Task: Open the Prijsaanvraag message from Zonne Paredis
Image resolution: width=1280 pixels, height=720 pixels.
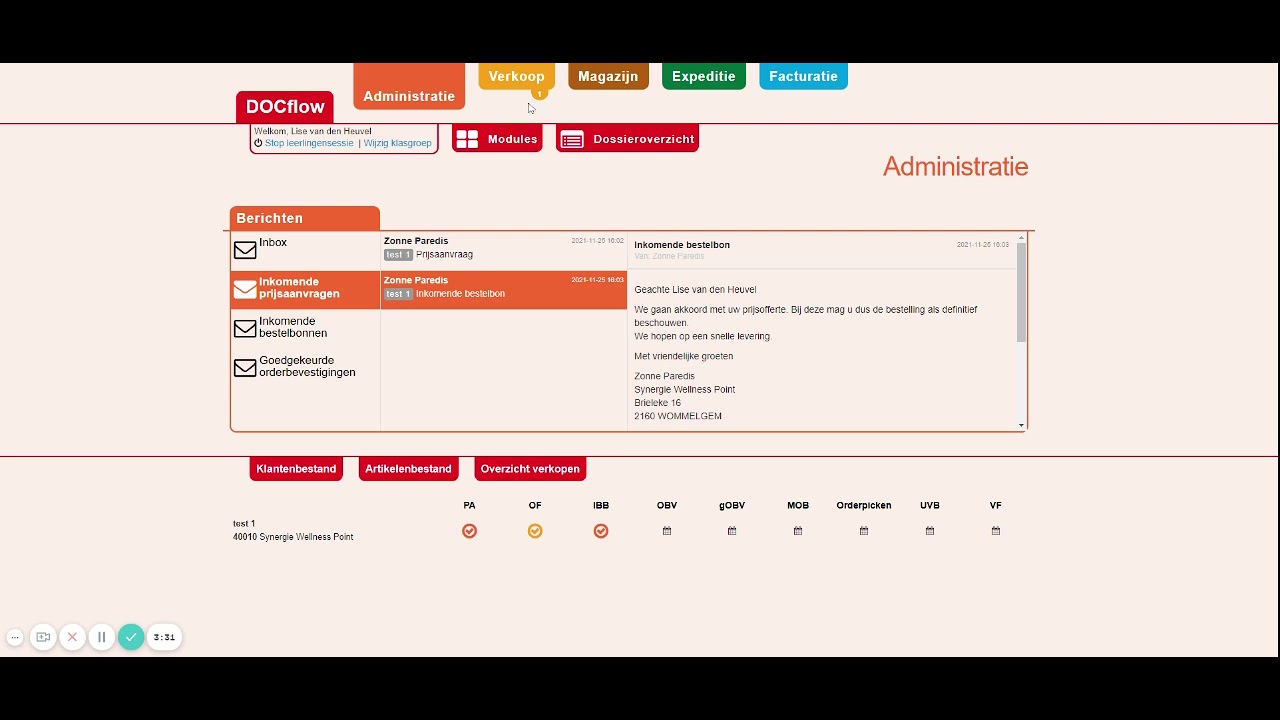Action: point(504,248)
